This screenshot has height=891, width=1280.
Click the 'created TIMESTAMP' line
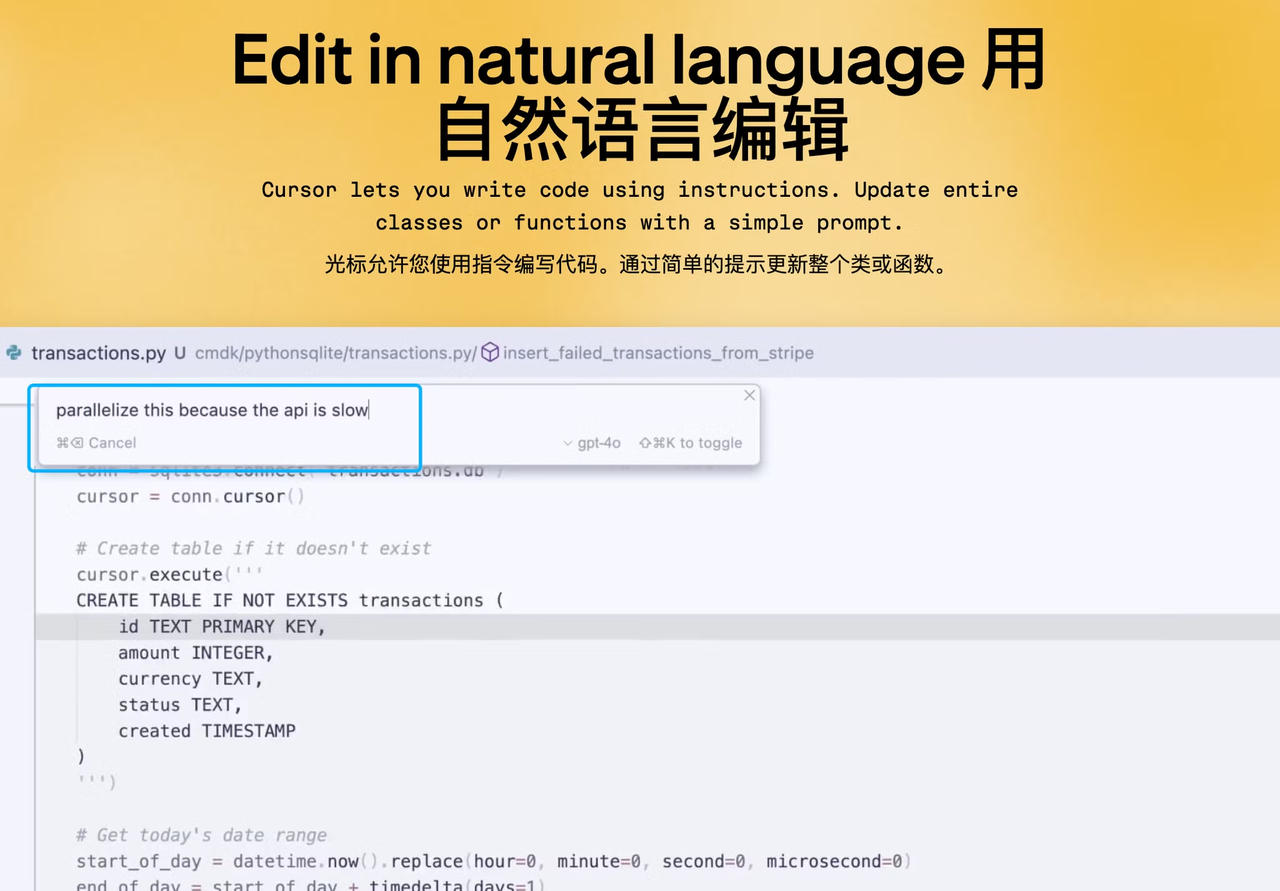(207, 731)
